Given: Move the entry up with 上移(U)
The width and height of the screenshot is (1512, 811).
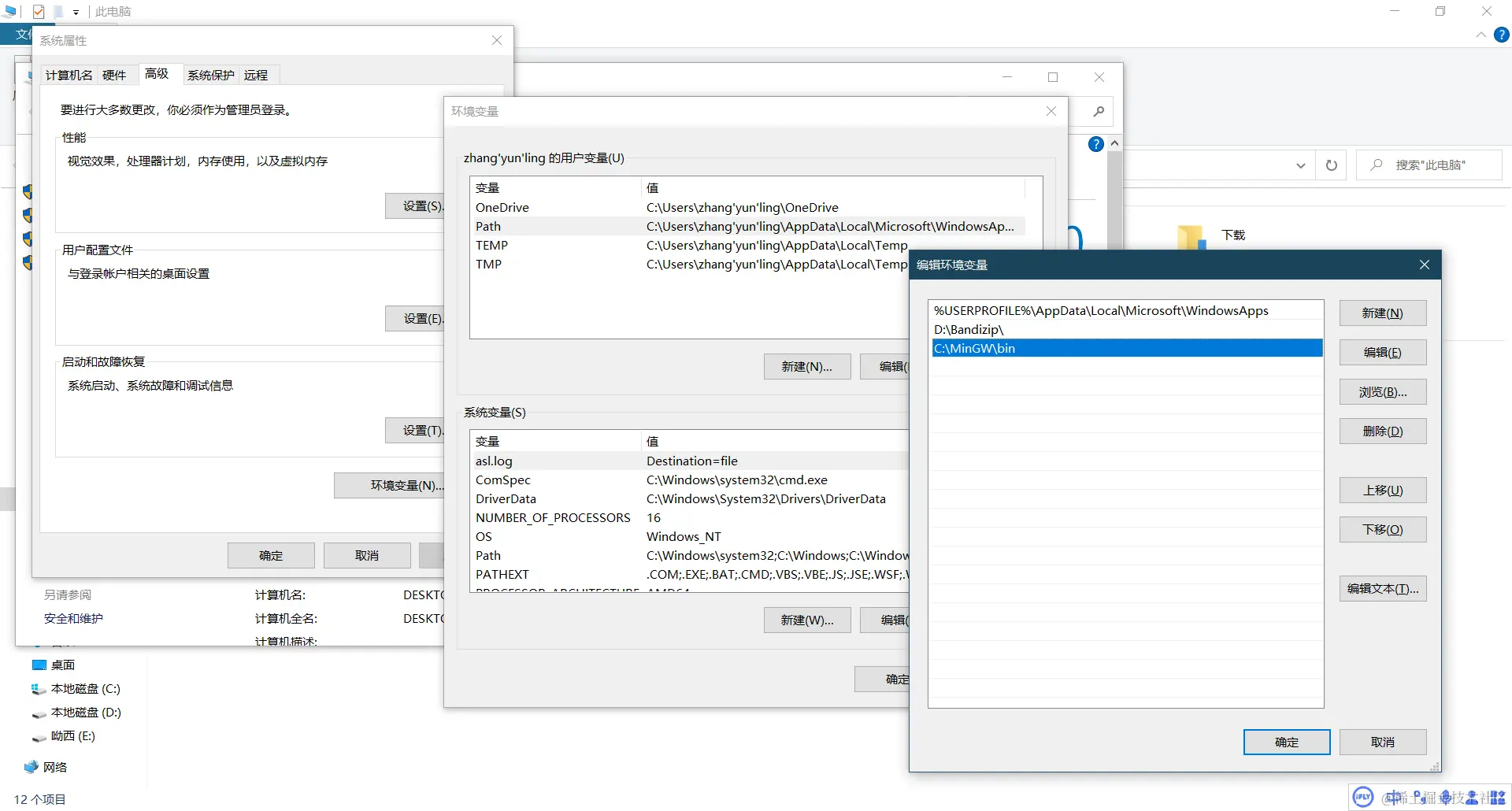Looking at the screenshot, I should 1383,490.
